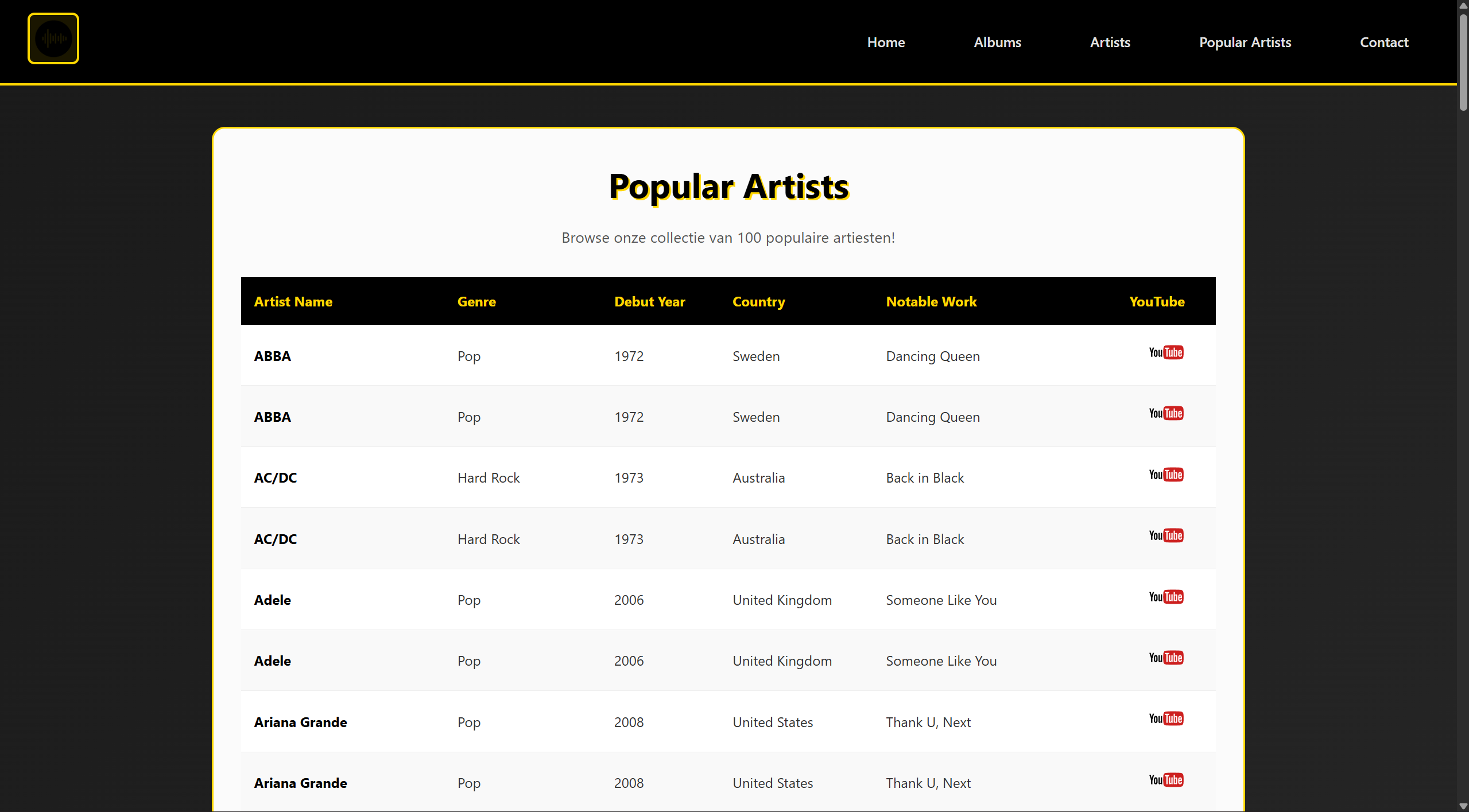Open YouTube for the second AC/DC entry

click(1166, 535)
